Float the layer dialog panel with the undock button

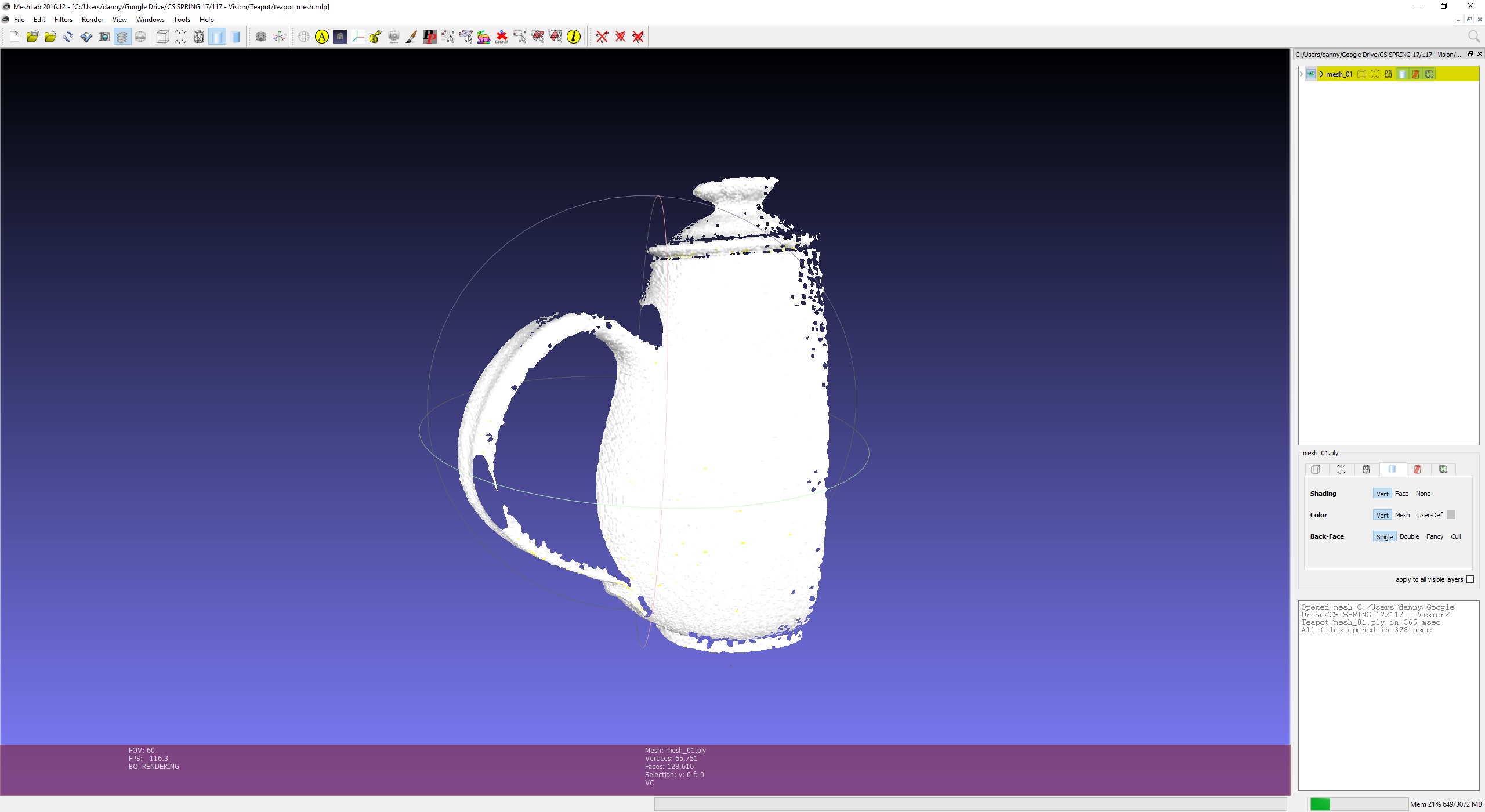click(1470, 54)
